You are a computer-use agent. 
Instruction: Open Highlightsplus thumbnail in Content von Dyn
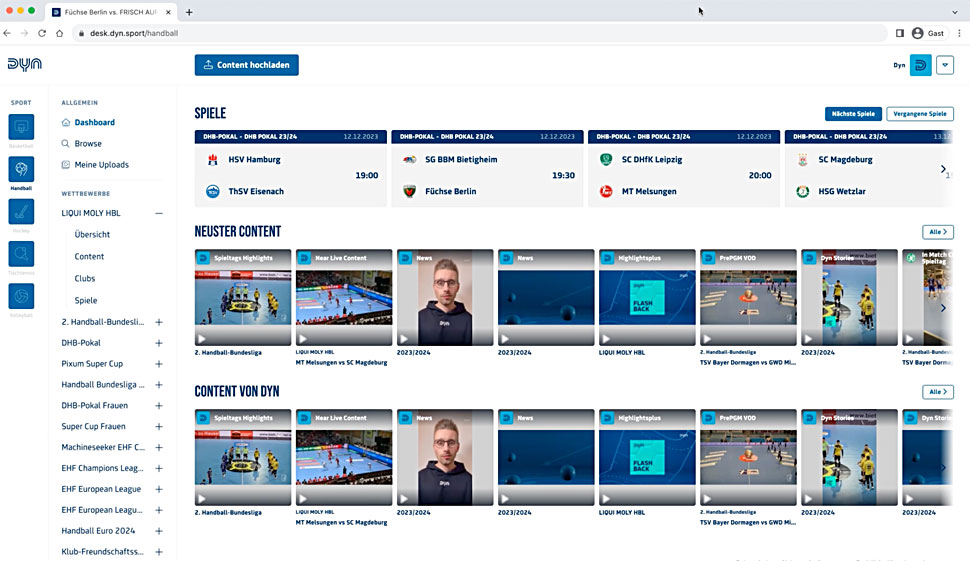[x=647, y=458]
